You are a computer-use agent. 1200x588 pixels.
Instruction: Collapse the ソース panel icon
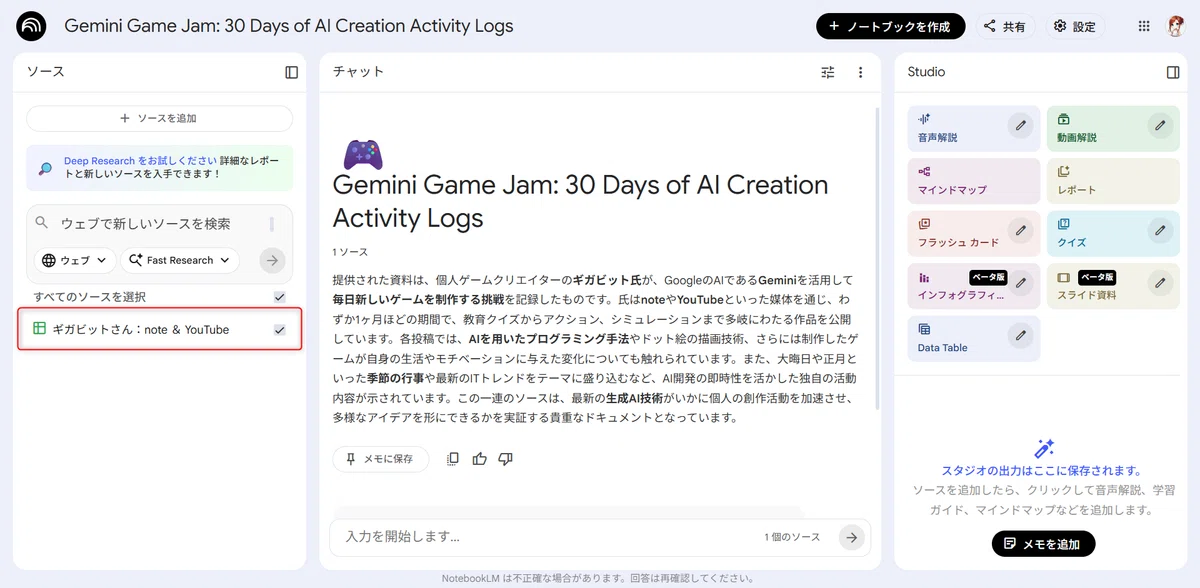[x=291, y=72]
